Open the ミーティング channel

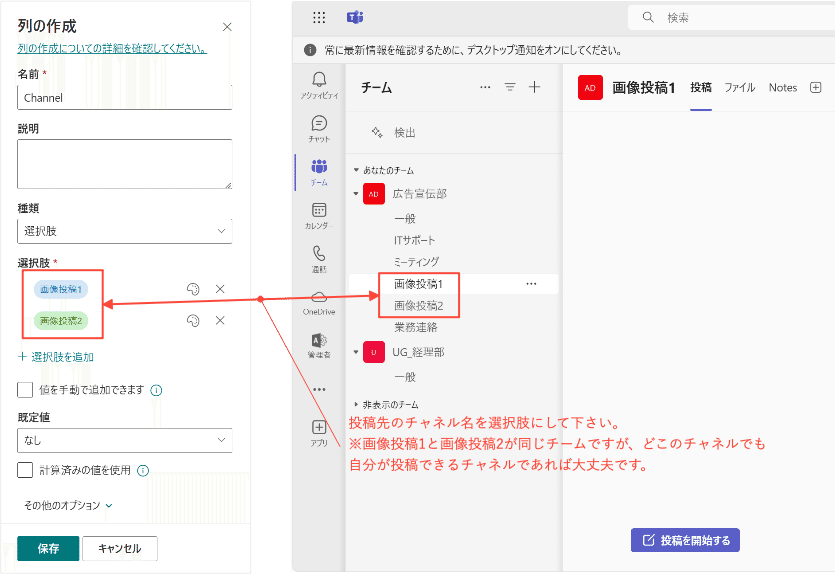coord(416,262)
